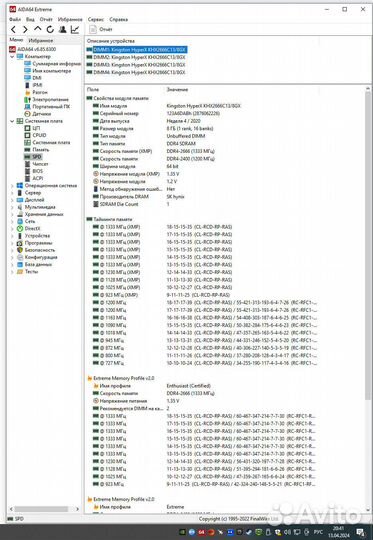373x540 pixels.
Task: Go back with the left arrow button
Action: [13, 30]
